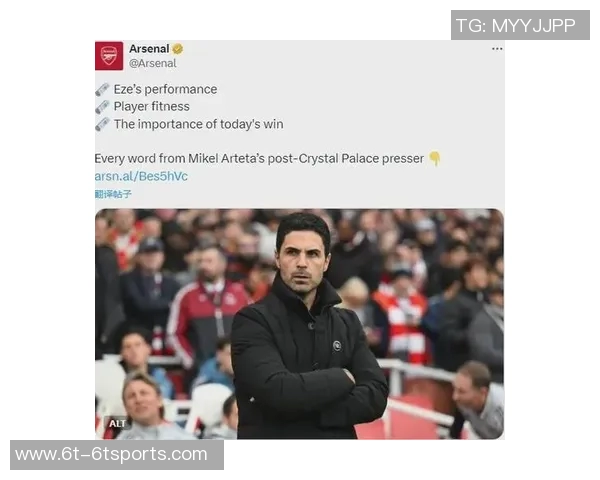Click the 翻译帖子 translate post link
Viewport: 600px width, 480px height.
[x=113, y=193]
